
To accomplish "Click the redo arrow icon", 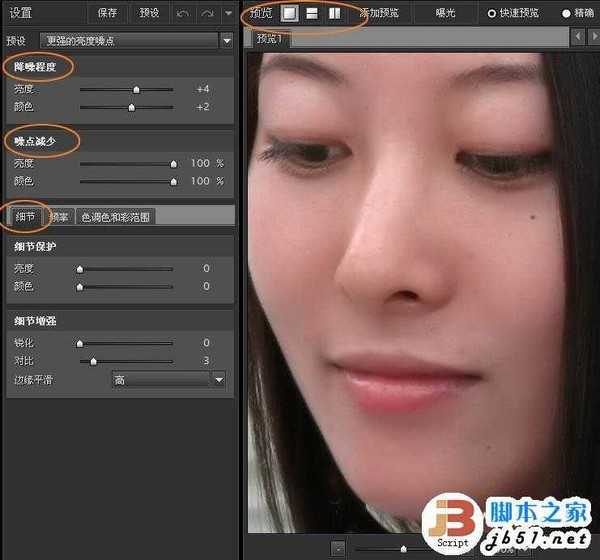I will tap(207, 13).
